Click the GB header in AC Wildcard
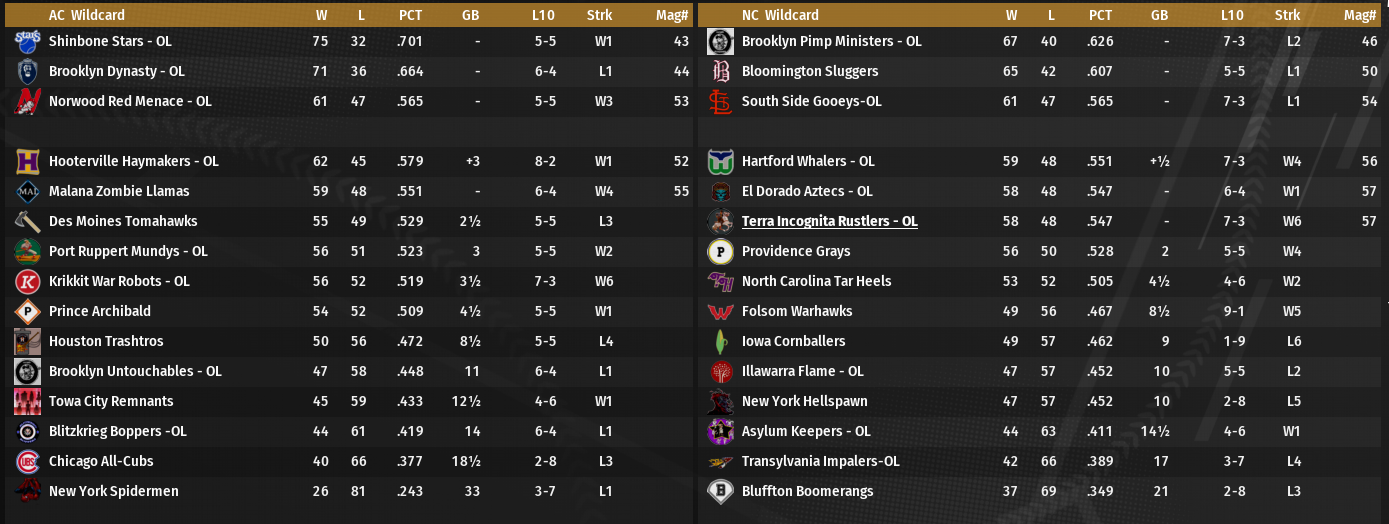1389x524 pixels. [471, 15]
